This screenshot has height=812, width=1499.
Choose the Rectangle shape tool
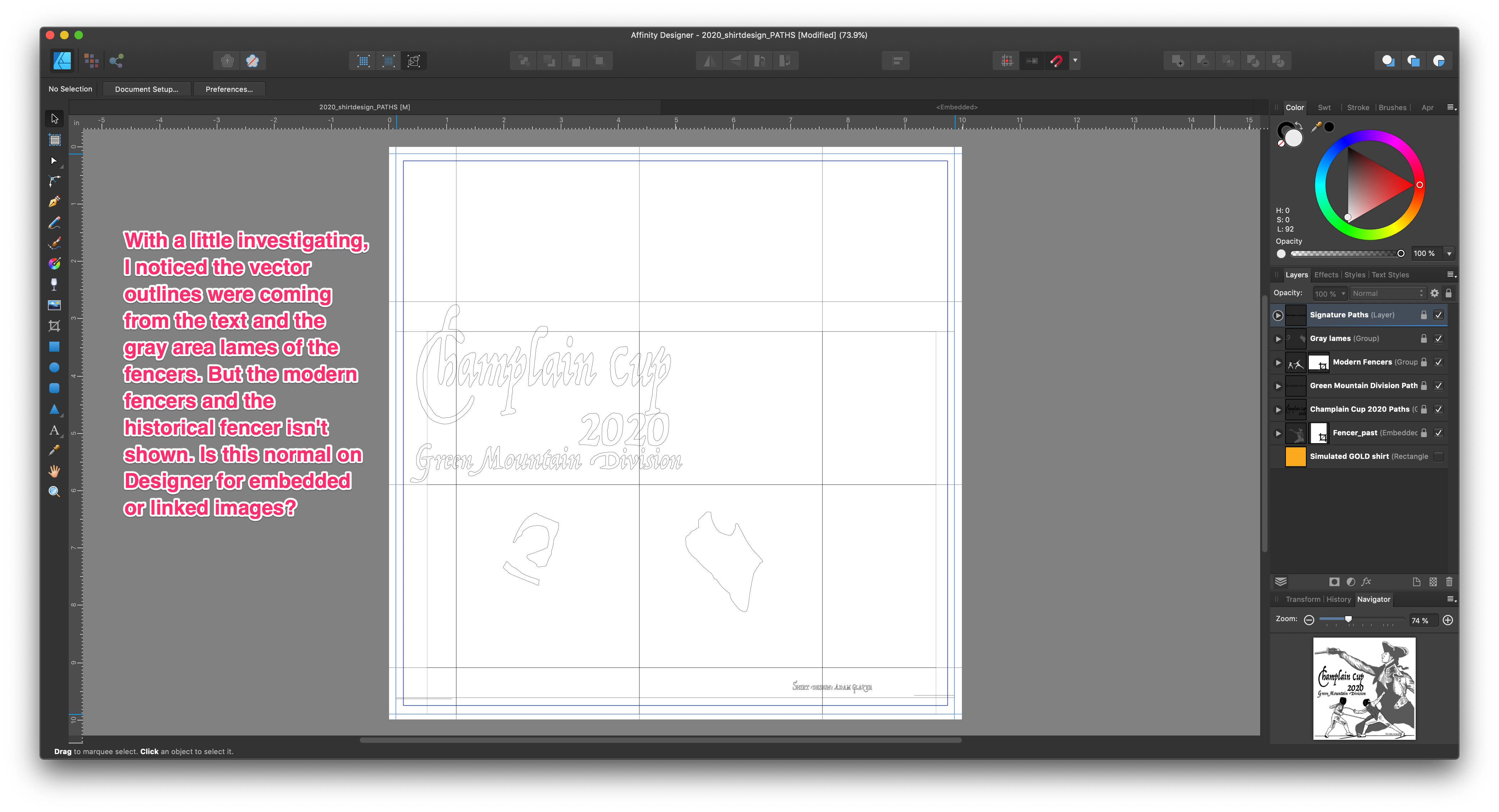coord(54,347)
